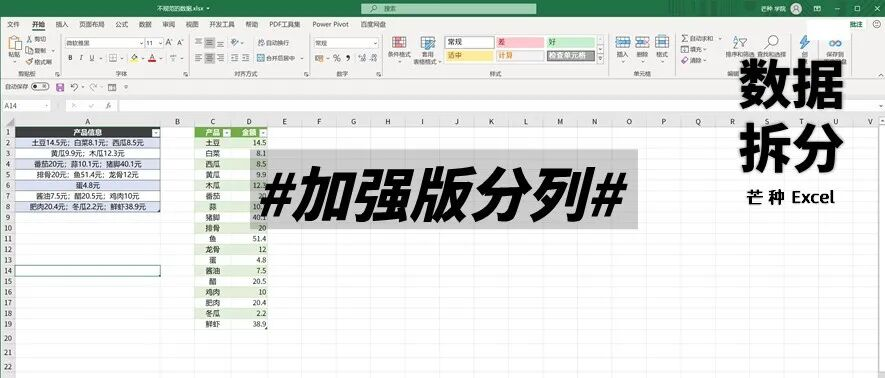Increase the cell indent
Image resolution: width=885 pixels, height=378 pixels.
(247, 58)
